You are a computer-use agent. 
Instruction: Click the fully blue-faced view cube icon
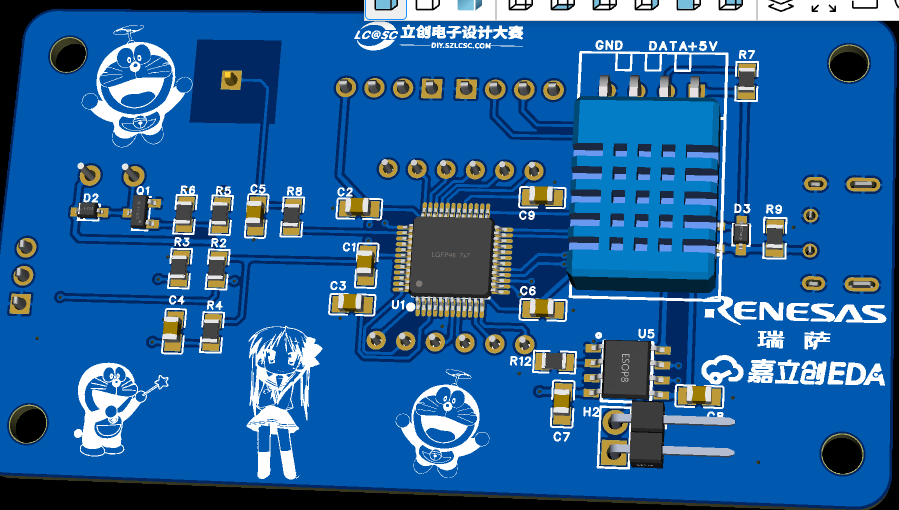689,6
